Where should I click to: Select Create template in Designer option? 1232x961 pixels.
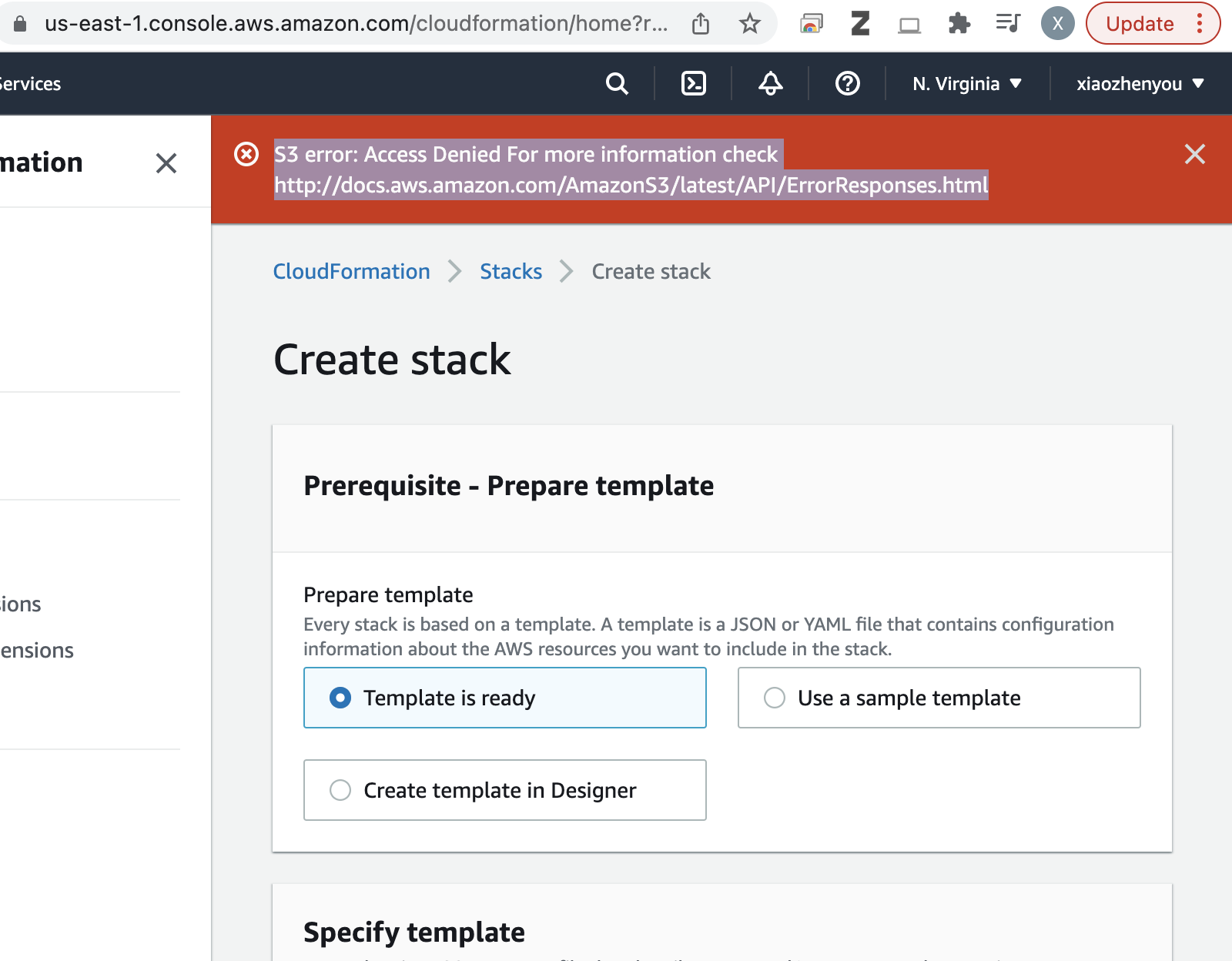tap(340, 790)
